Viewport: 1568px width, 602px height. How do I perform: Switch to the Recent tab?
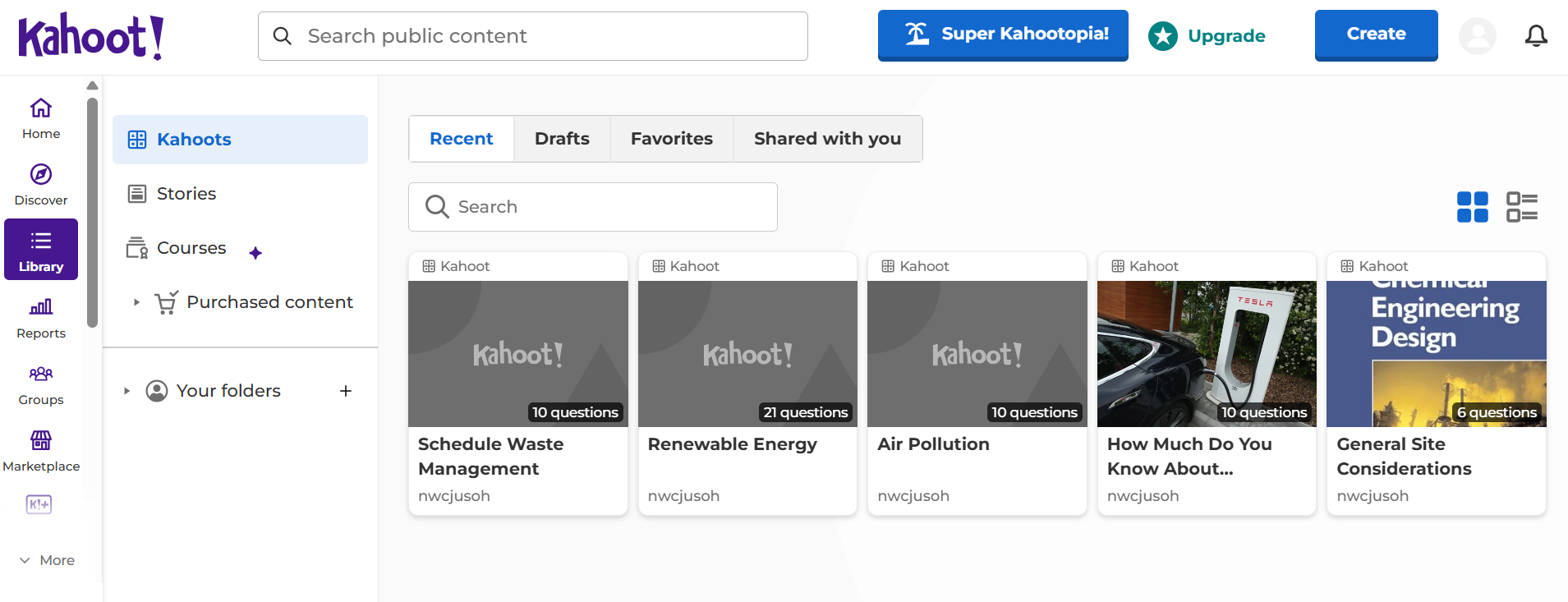tap(462, 139)
